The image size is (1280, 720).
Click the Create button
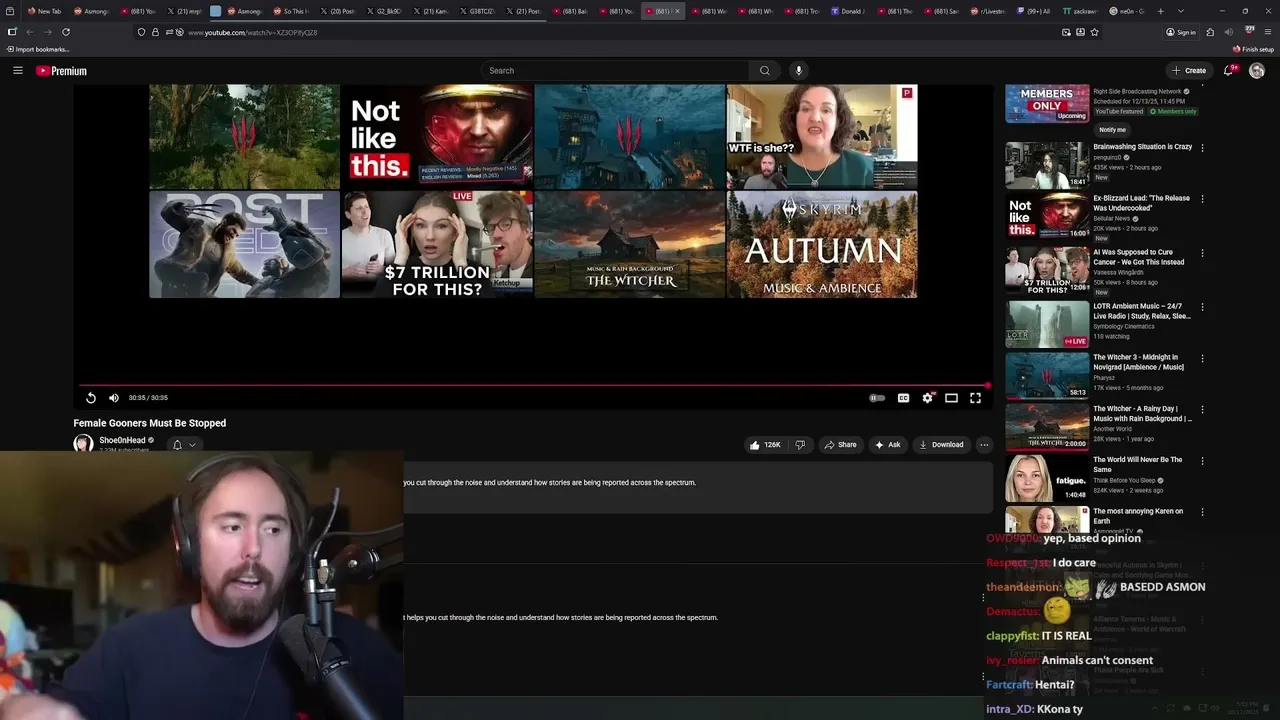coord(1189,70)
